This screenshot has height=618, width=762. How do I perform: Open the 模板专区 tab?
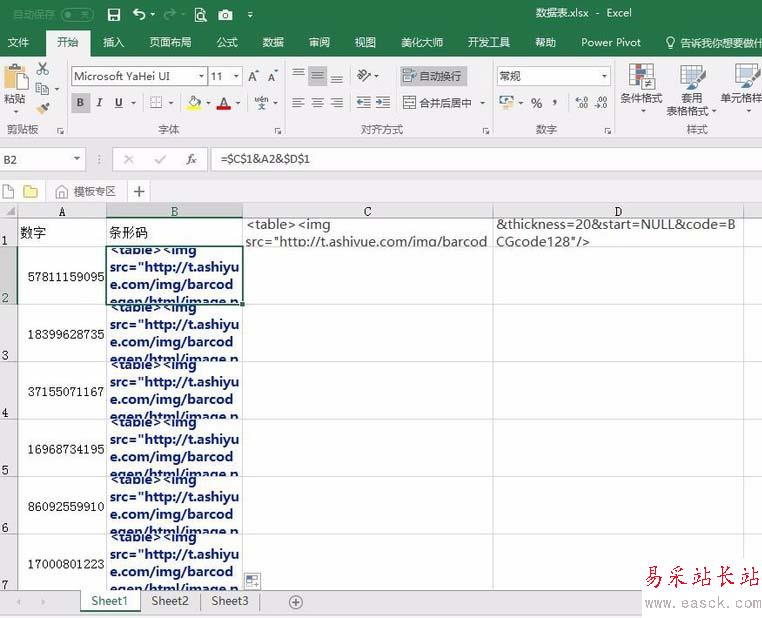86,191
